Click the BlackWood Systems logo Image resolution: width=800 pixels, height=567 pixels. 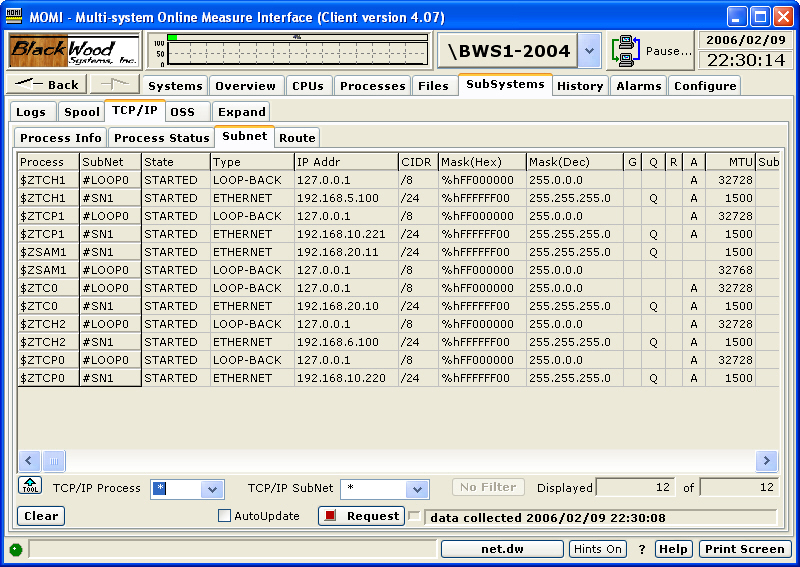(x=74, y=51)
